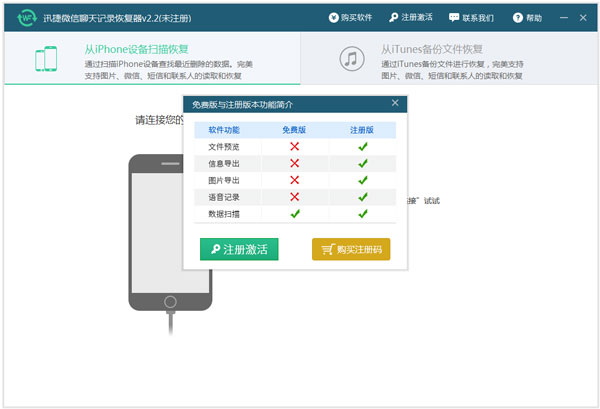The height and width of the screenshot is (409, 600).
Task: Select the 数据扫描 row label
Action: pos(224,214)
